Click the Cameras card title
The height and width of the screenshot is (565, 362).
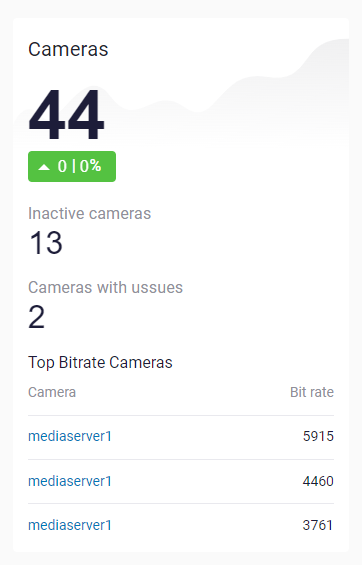click(x=68, y=49)
